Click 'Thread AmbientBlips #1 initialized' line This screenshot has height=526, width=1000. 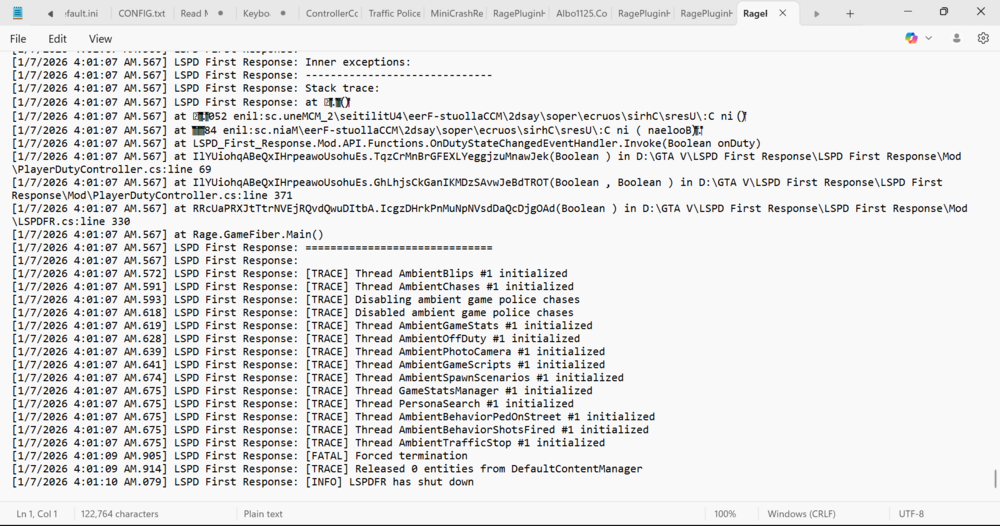(290, 274)
